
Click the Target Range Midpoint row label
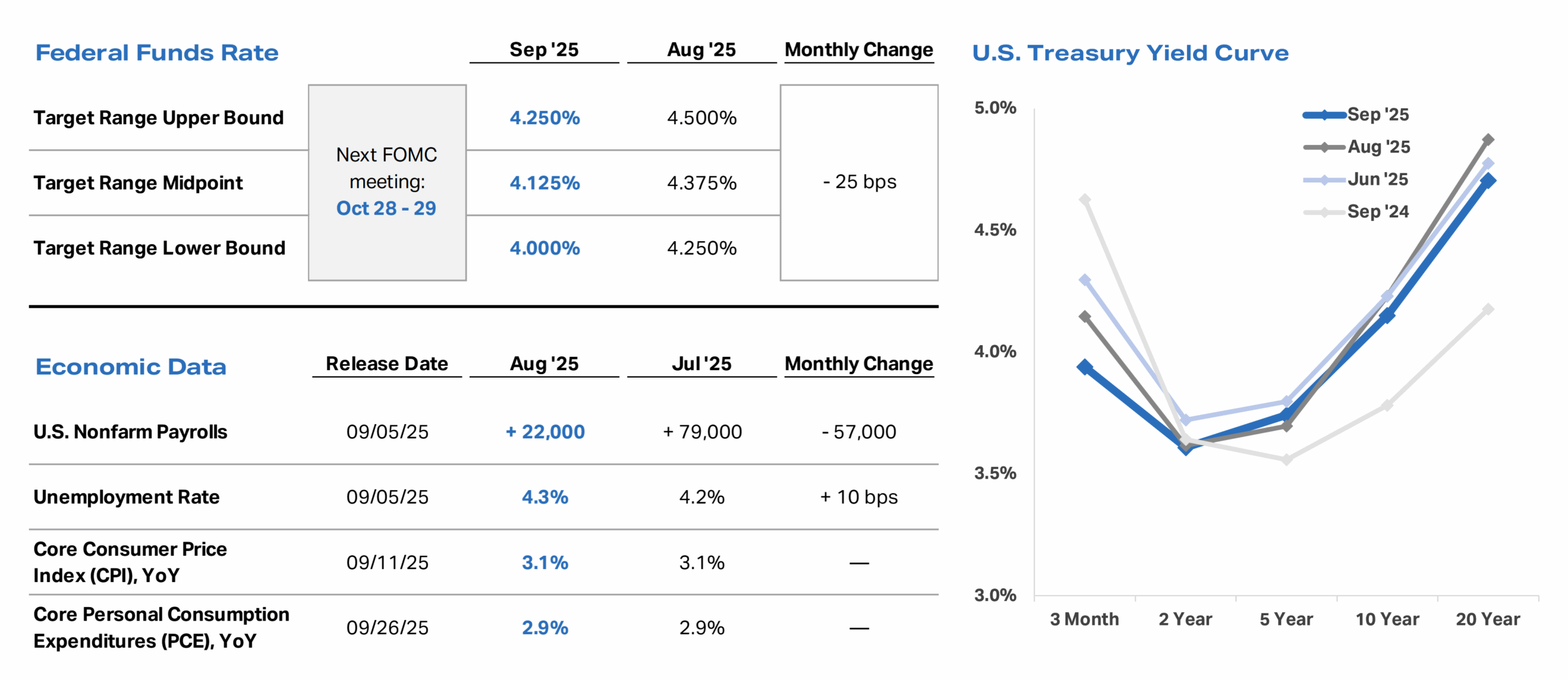(x=138, y=182)
